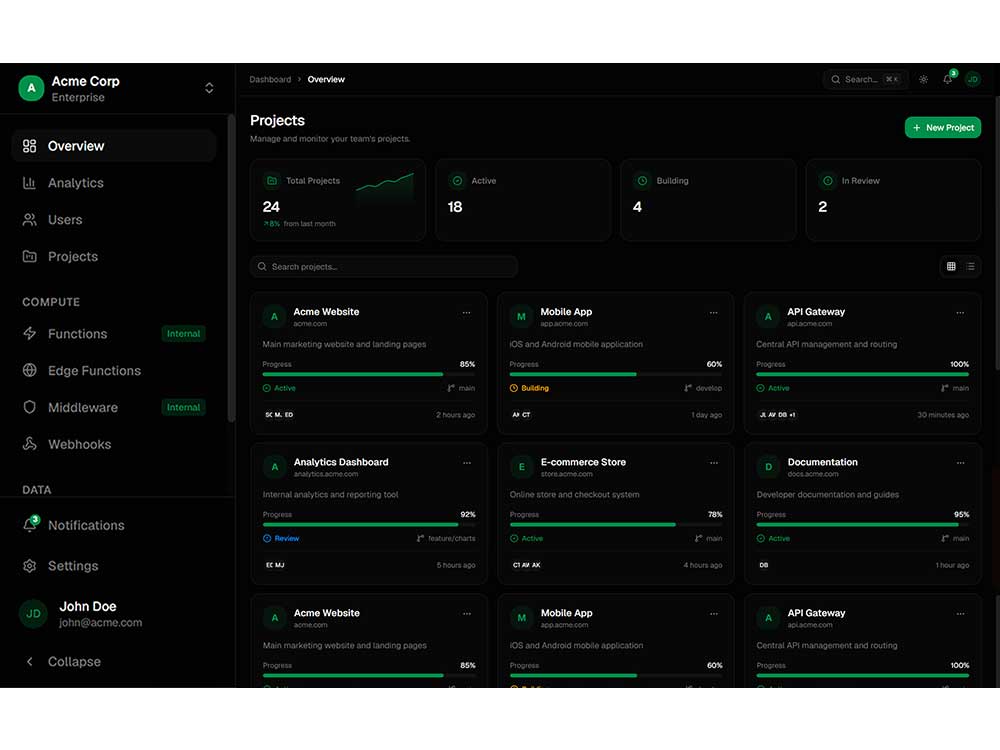Open the first API Gateway card's menu
This screenshot has height=750, width=1000.
tap(960, 312)
